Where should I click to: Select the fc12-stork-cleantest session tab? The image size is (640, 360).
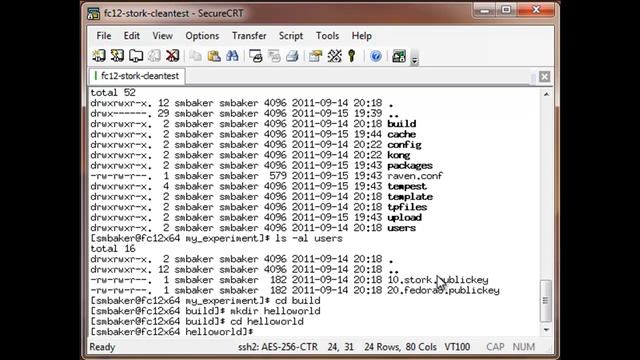click(137, 76)
